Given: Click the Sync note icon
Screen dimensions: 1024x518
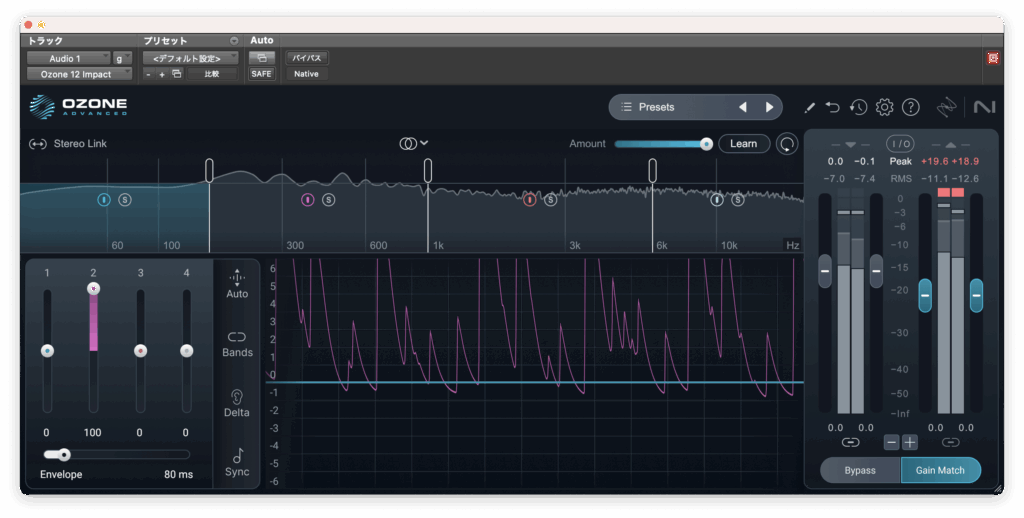Looking at the screenshot, I should 237,462.
